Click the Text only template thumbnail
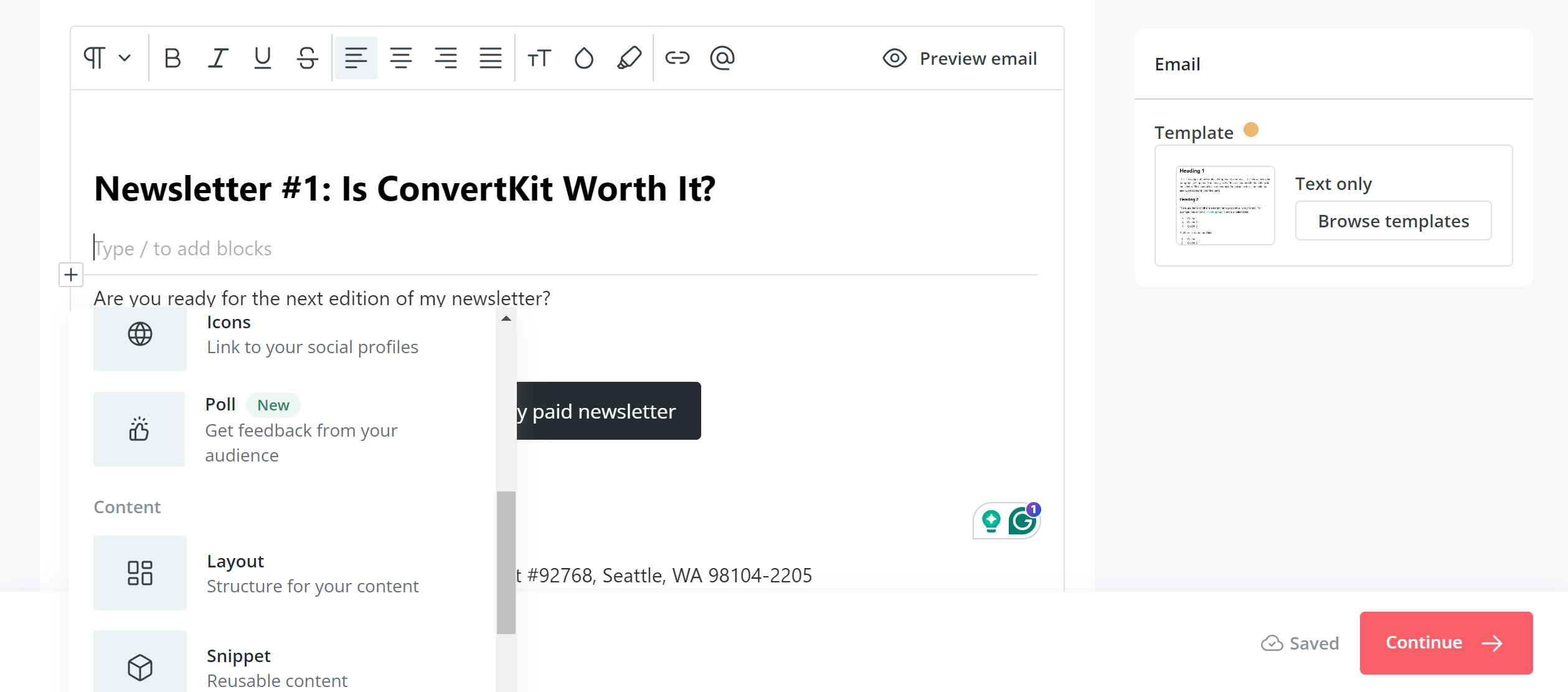The height and width of the screenshot is (692, 1568). point(1225,206)
